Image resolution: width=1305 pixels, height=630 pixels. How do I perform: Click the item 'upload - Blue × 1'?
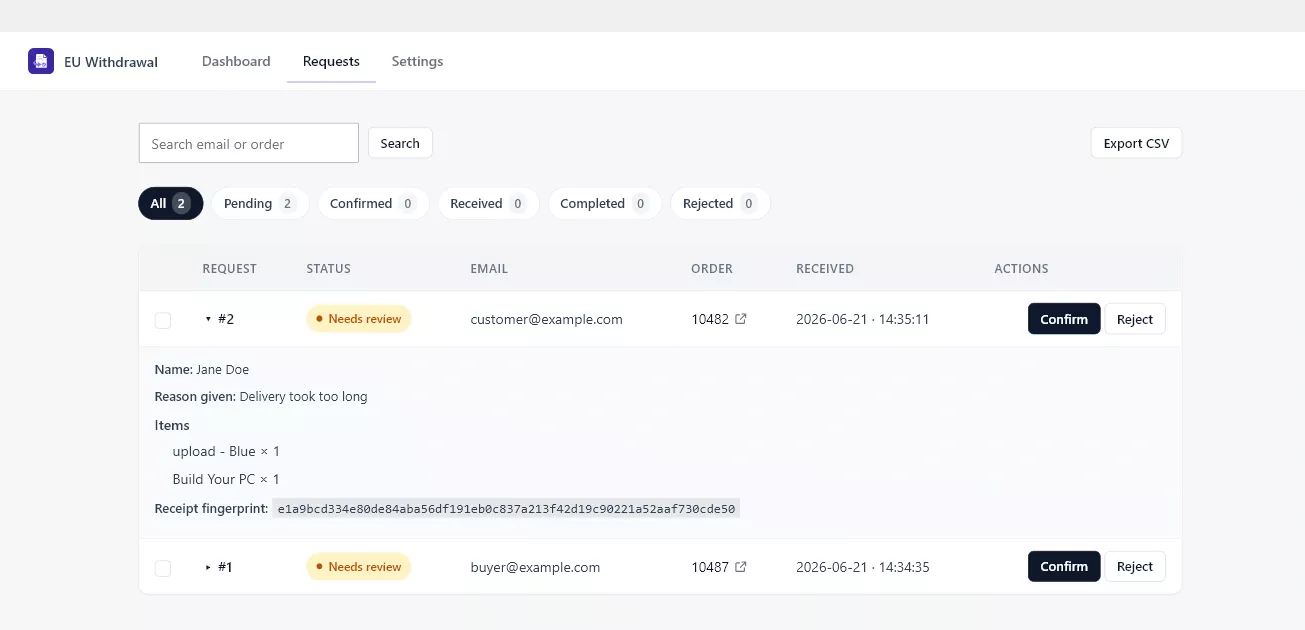[x=226, y=451]
